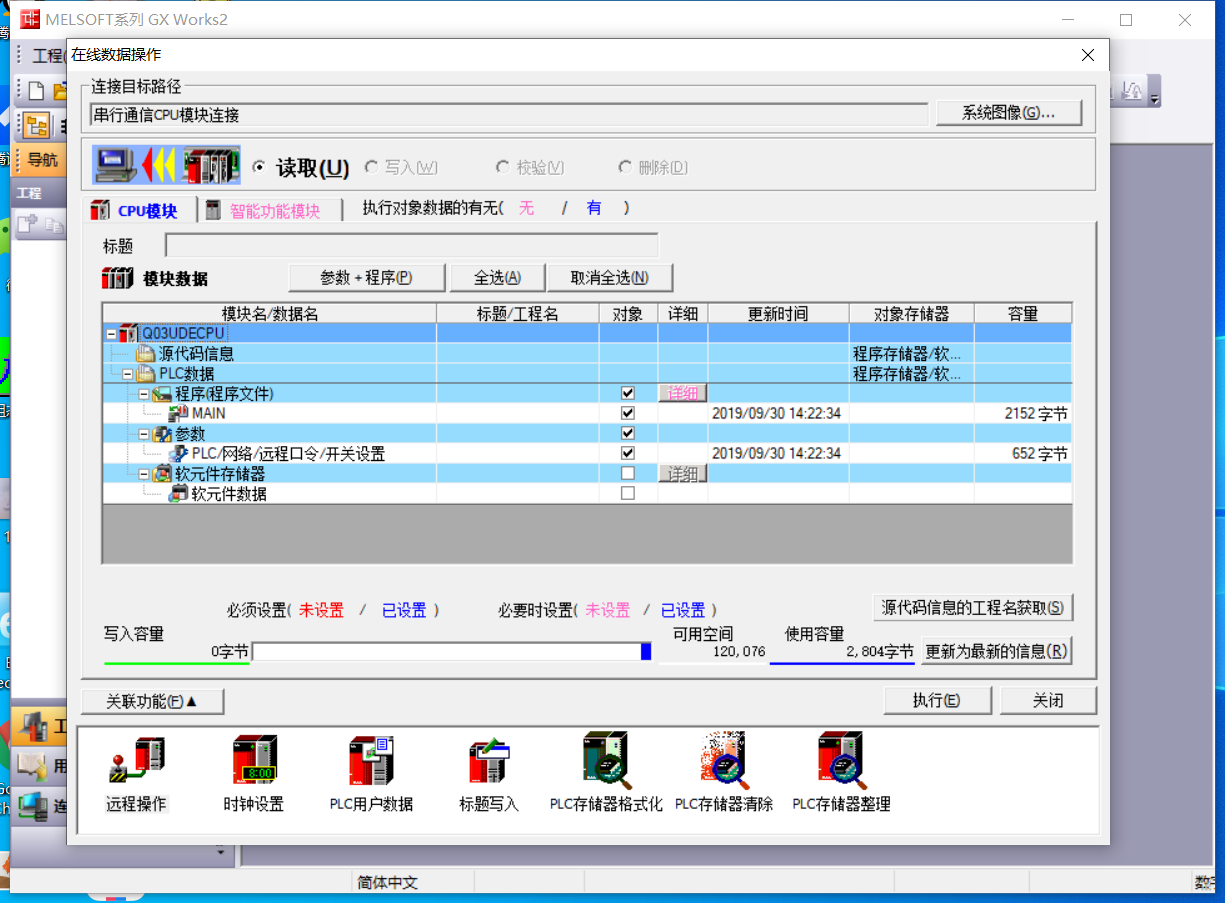The image size is (1225, 903).
Task: Open PLC memory arrange (PLC存储器整理) icon
Action: tap(842, 762)
